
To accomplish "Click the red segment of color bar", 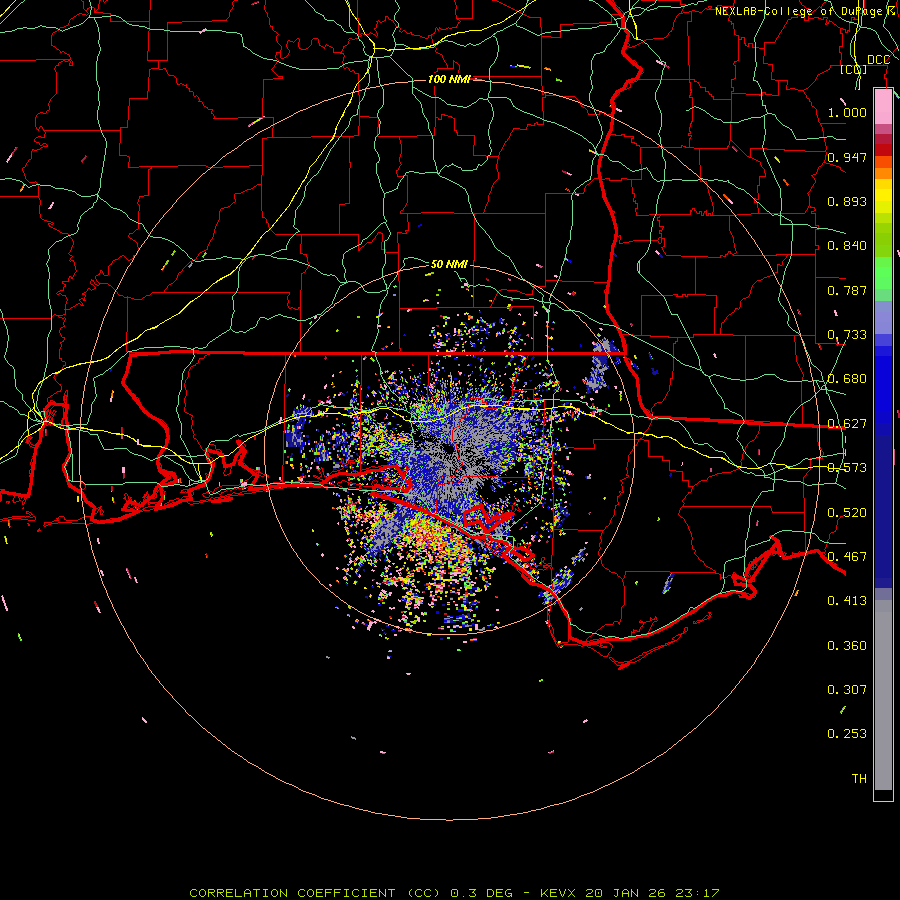I will (x=883, y=150).
